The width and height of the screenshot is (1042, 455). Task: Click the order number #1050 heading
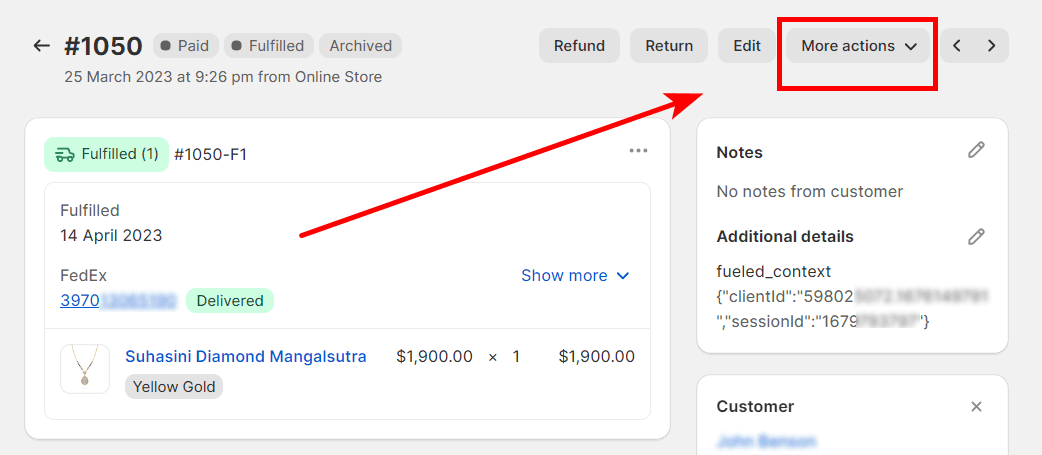(x=104, y=46)
